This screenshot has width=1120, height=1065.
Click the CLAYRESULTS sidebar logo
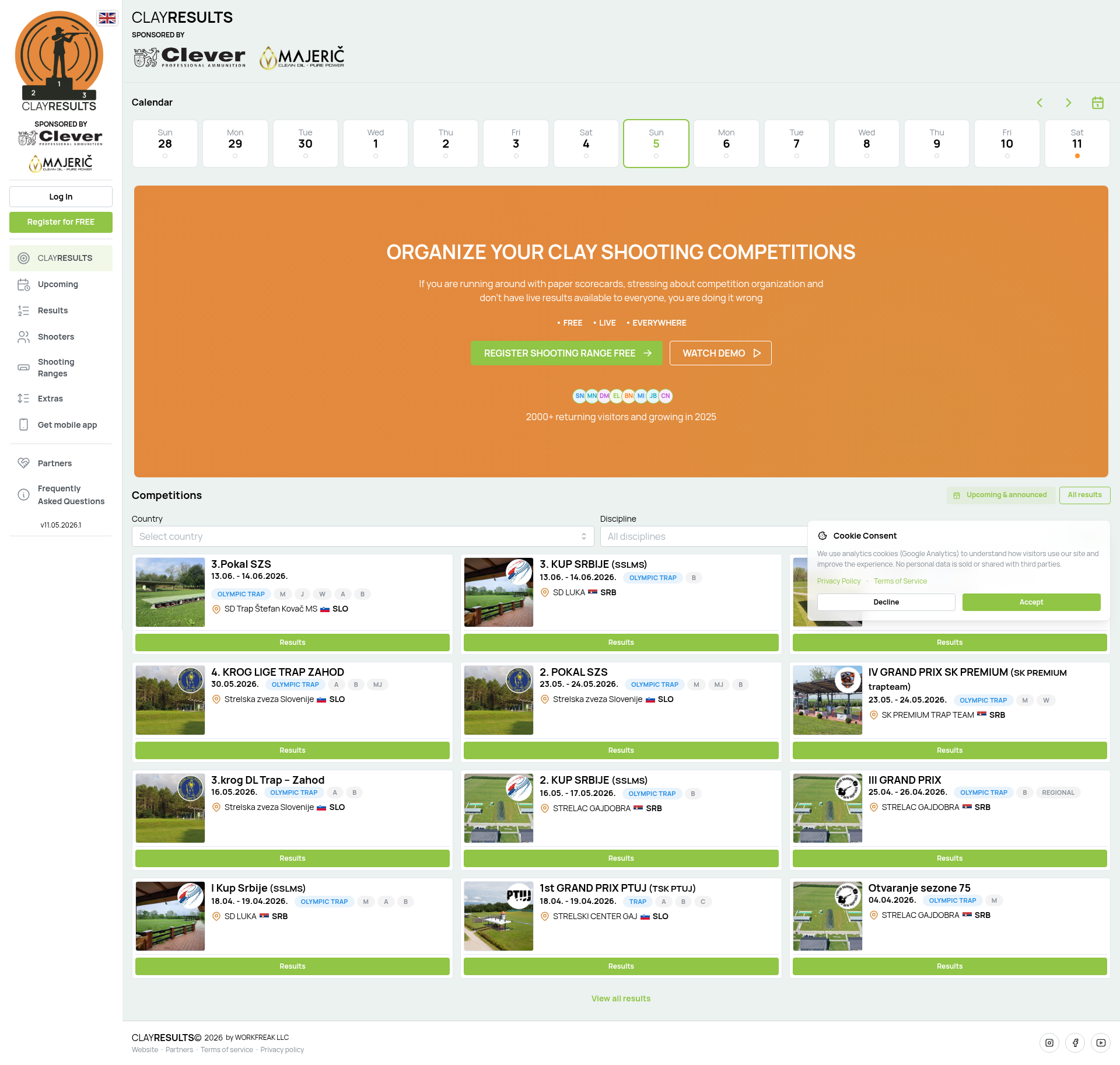pyautogui.click(x=59, y=61)
